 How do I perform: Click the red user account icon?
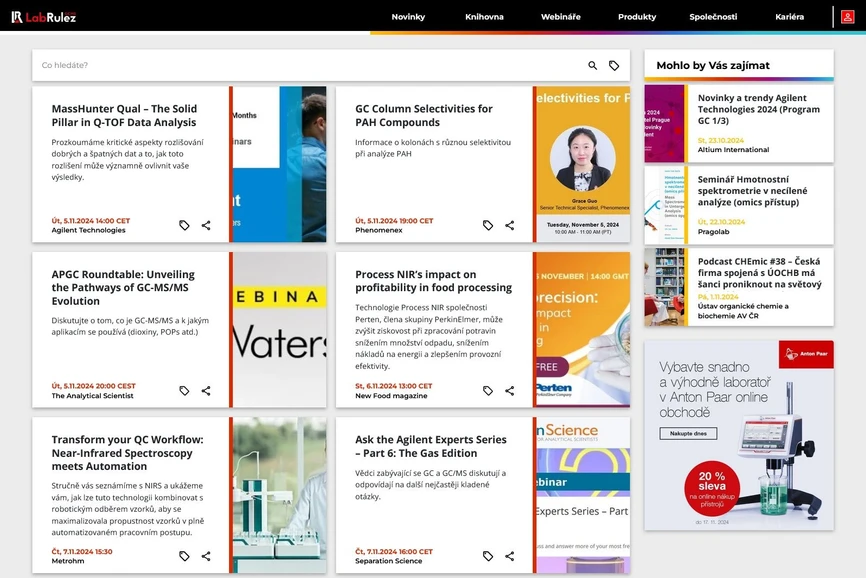tap(847, 17)
